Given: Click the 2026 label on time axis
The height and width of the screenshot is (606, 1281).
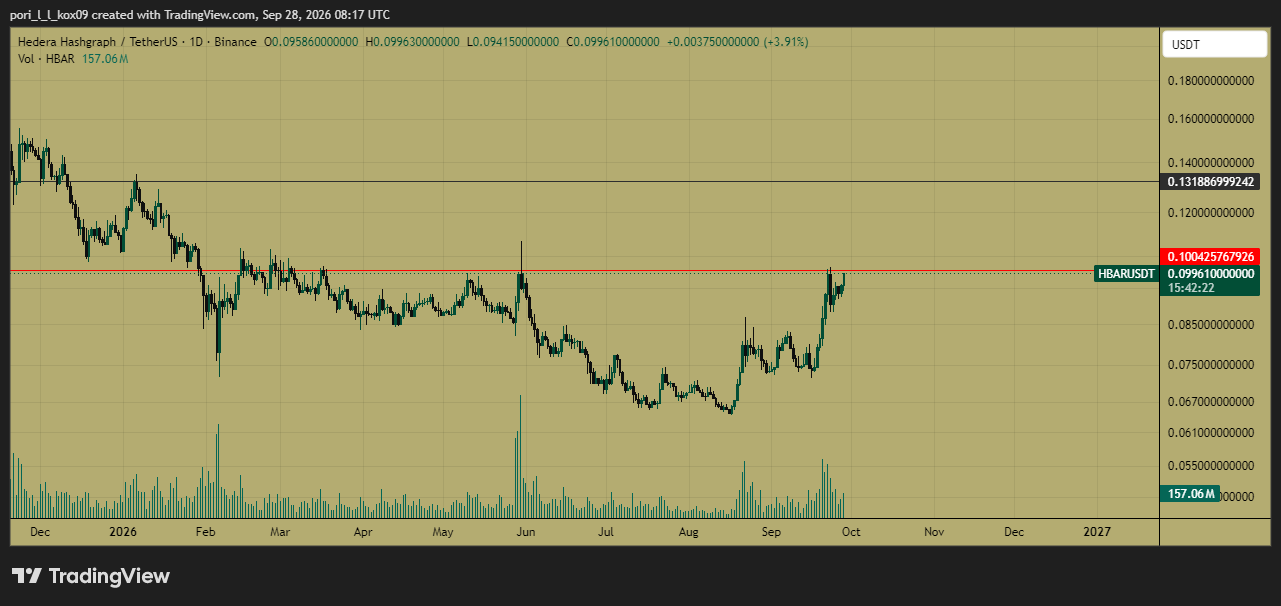Looking at the screenshot, I should pyautogui.click(x=123, y=532).
